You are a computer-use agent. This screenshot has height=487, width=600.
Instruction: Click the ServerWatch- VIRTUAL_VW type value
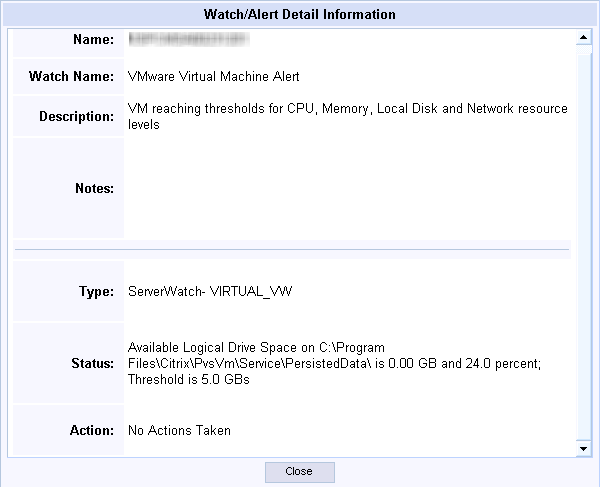[210, 292]
